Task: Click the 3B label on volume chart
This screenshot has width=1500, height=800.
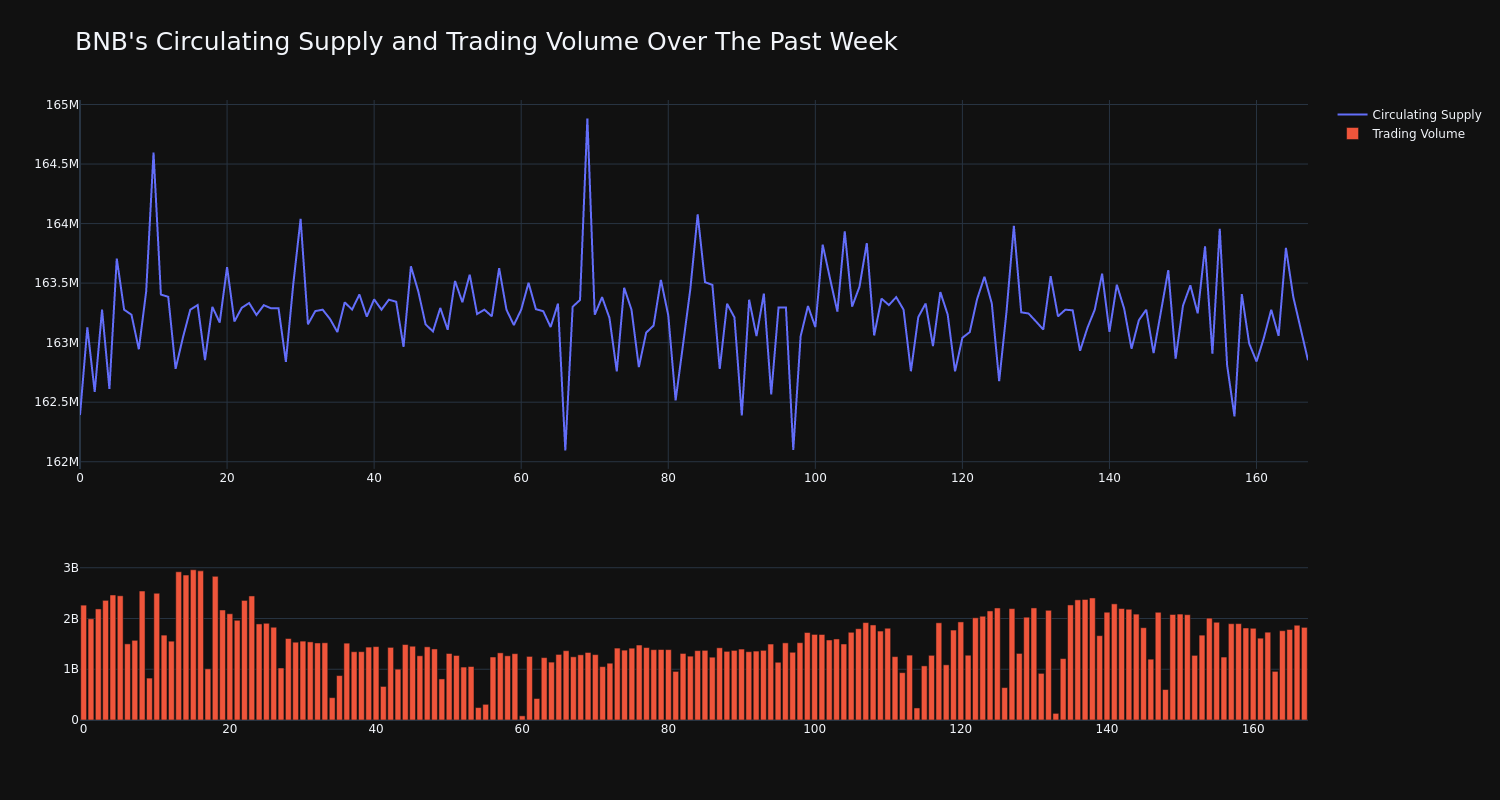Action: (x=70, y=568)
